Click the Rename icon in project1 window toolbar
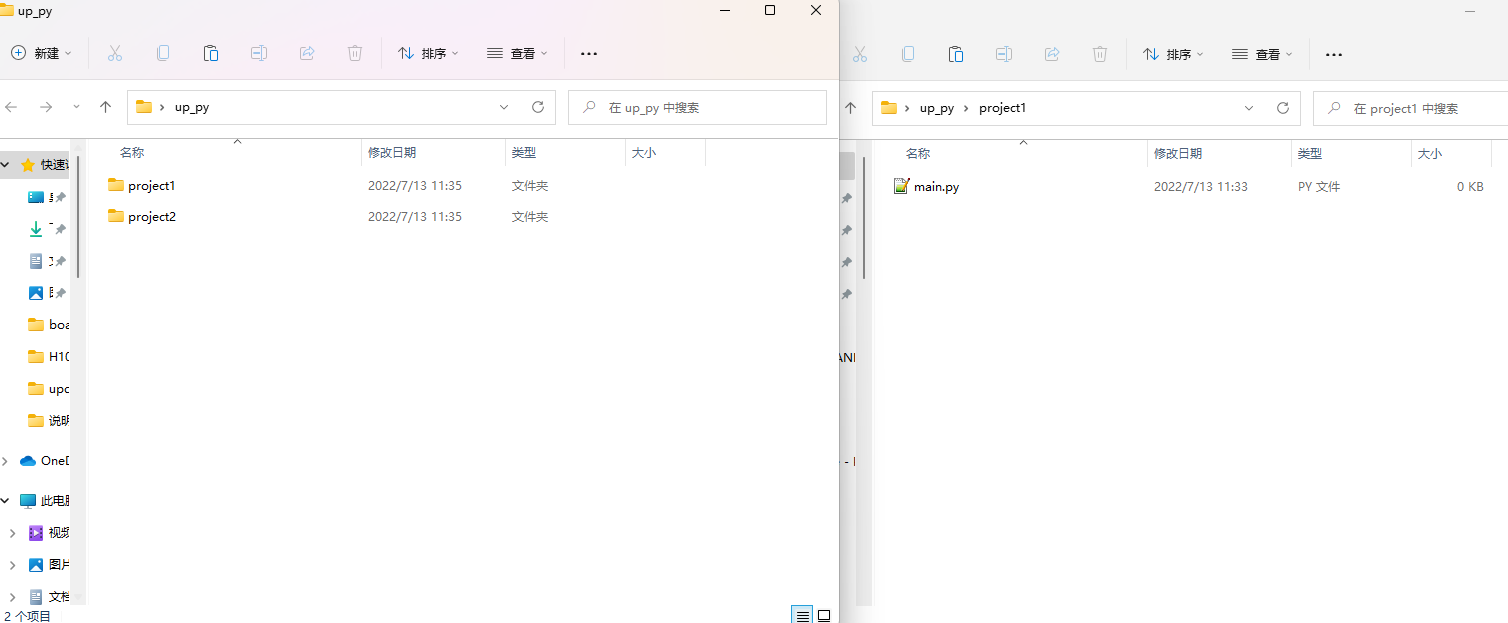The height and width of the screenshot is (623, 1508). pyautogui.click(x=1004, y=54)
